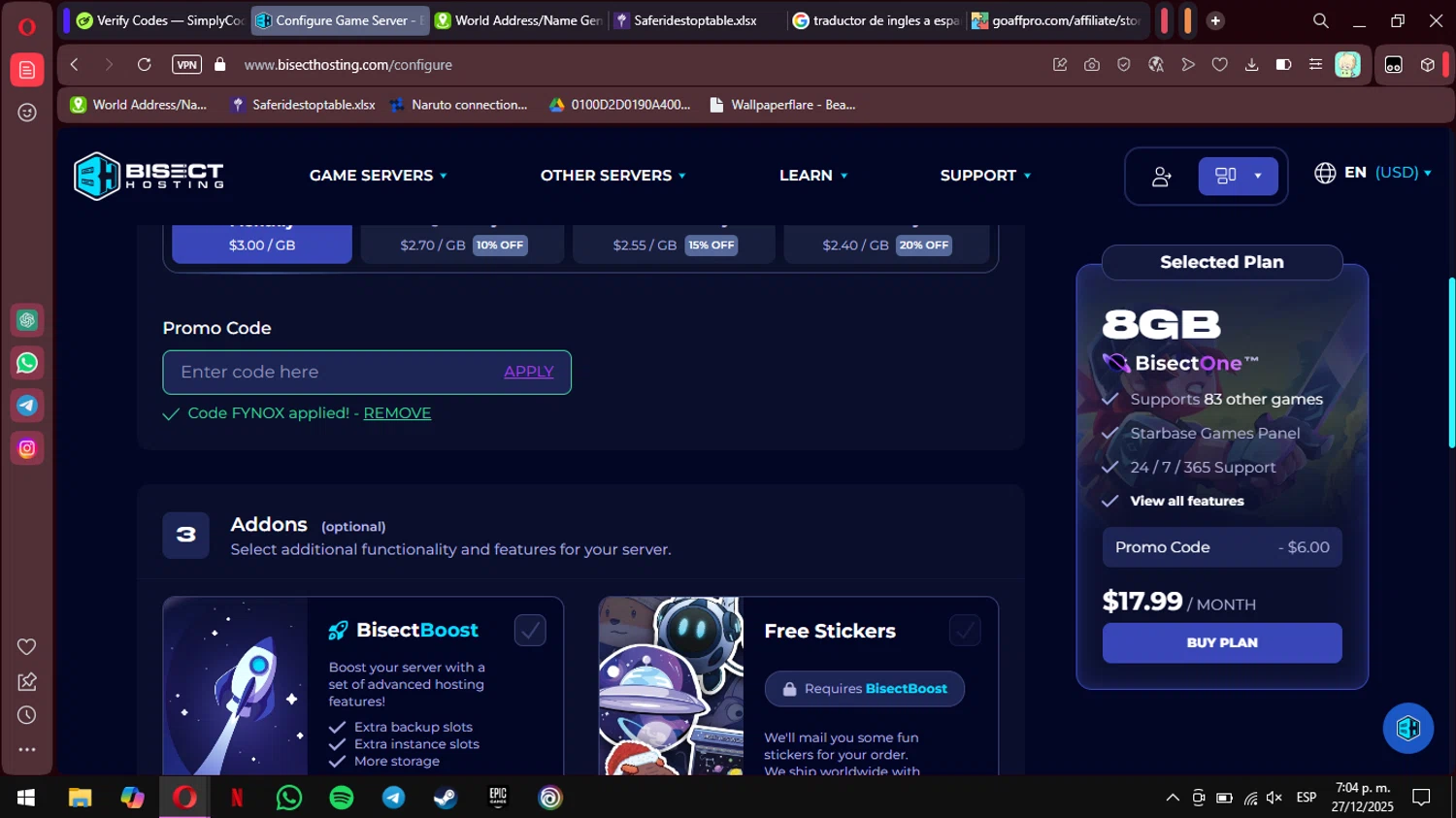Expand the LEARN menu

point(813,176)
